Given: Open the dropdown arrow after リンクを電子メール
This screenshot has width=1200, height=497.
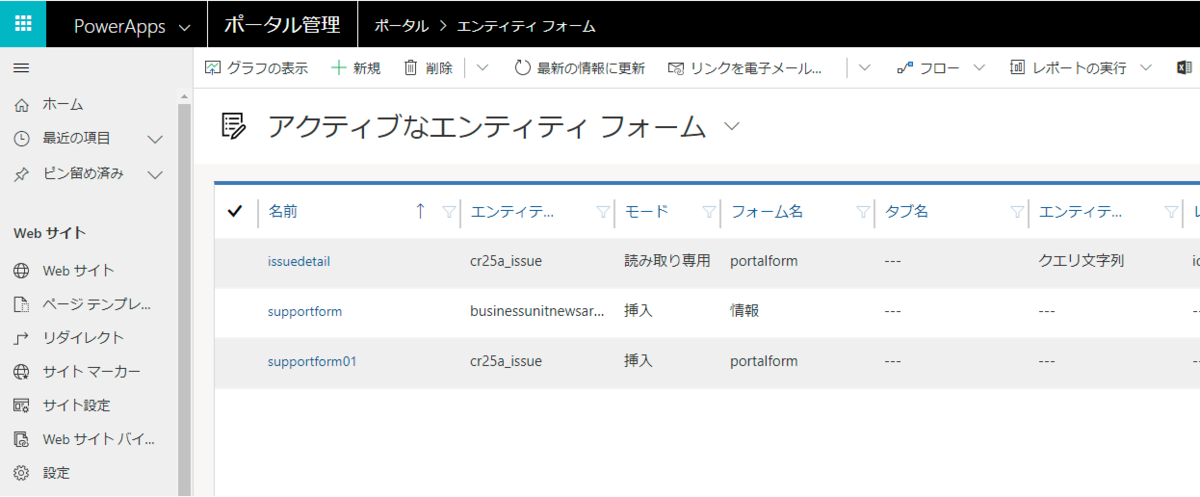Looking at the screenshot, I should point(864,68).
